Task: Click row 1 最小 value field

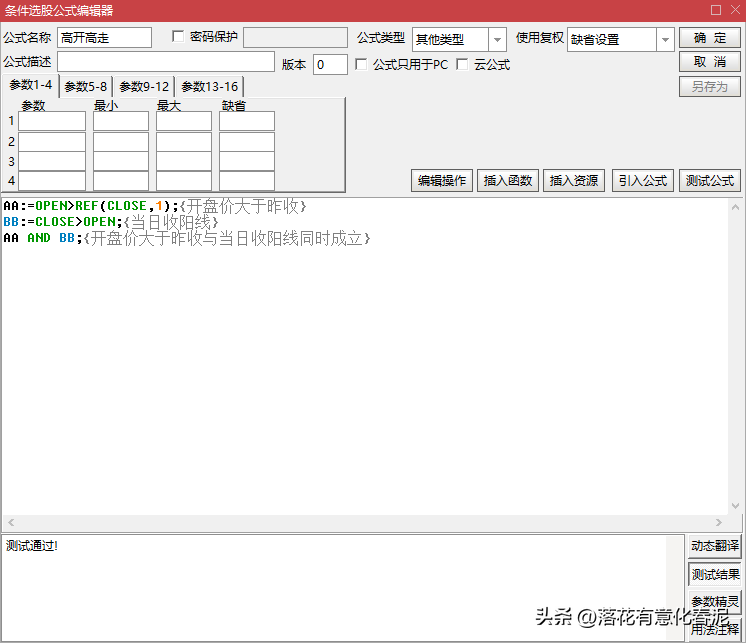Action: click(121, 121)
